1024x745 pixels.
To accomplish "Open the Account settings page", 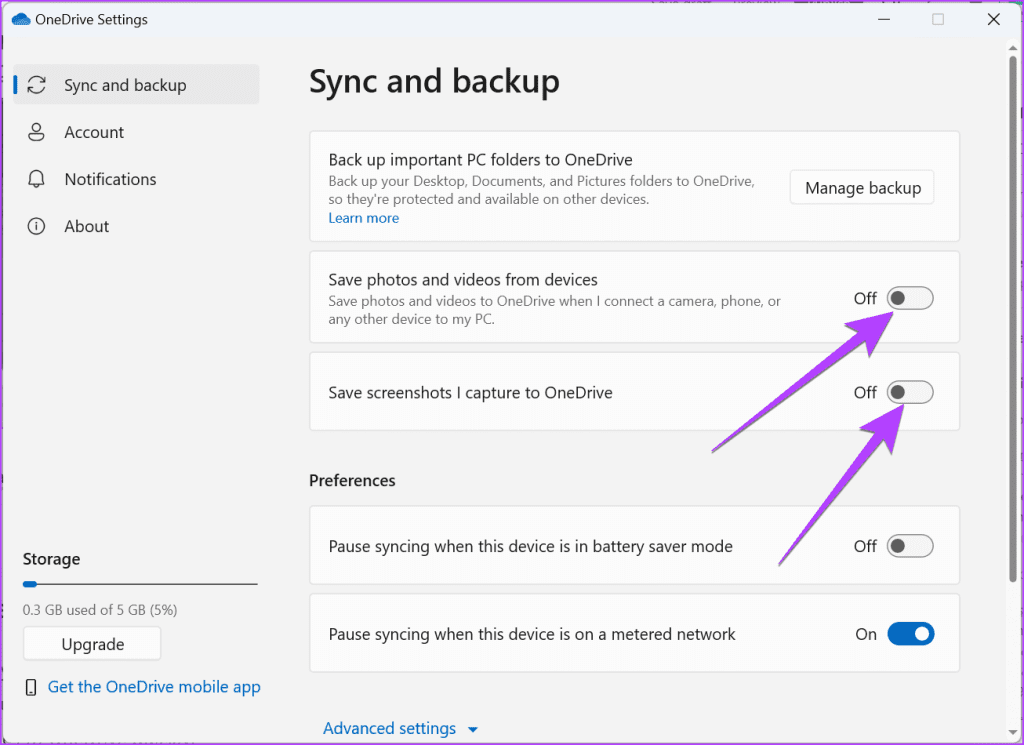I will pos(94,132).
